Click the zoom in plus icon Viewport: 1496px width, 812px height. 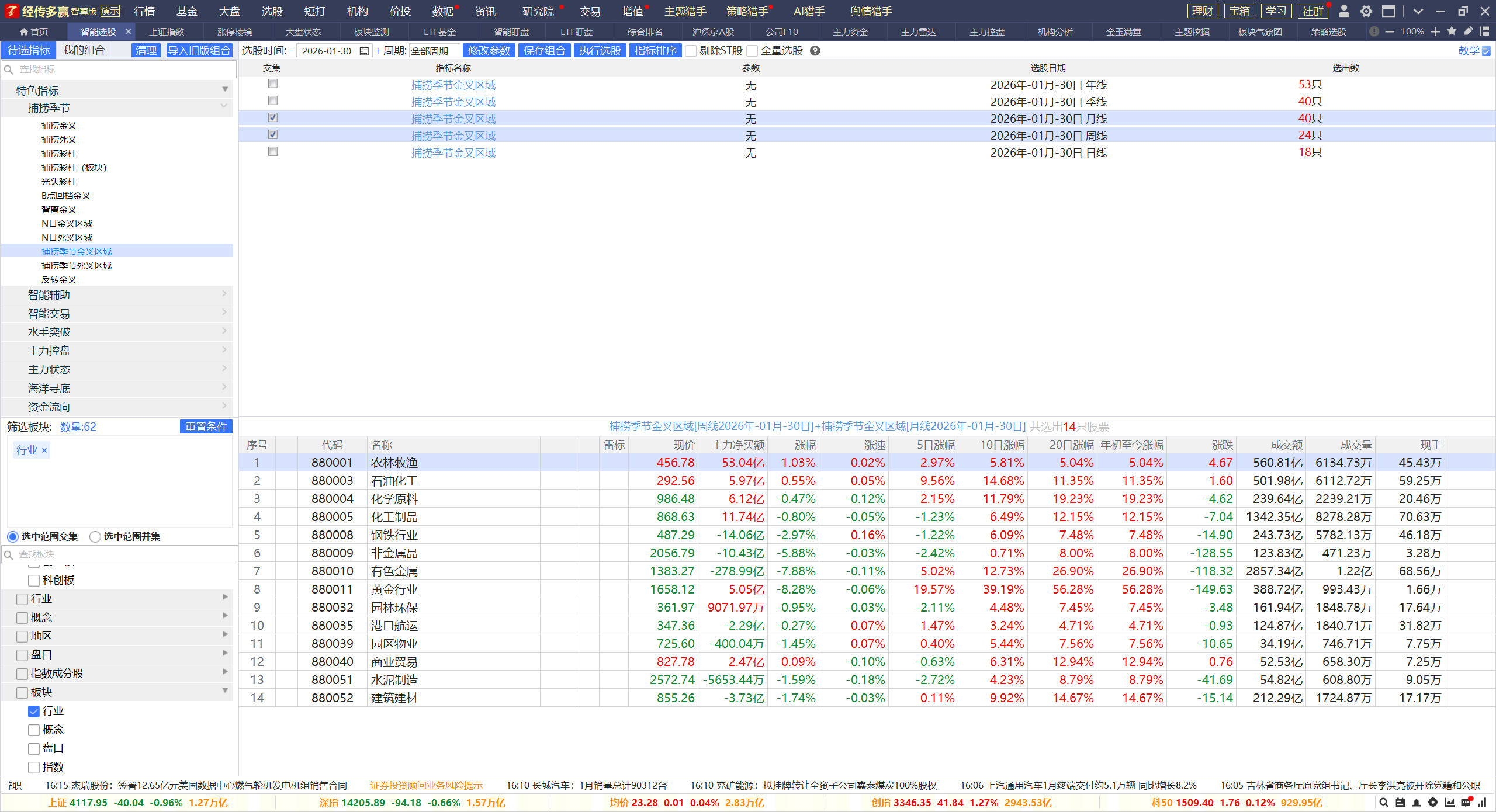(1435, 32)
